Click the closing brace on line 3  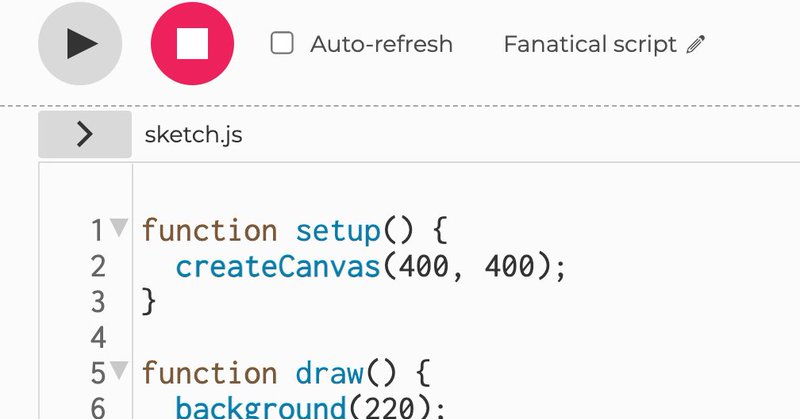click(x=148, y=302)
